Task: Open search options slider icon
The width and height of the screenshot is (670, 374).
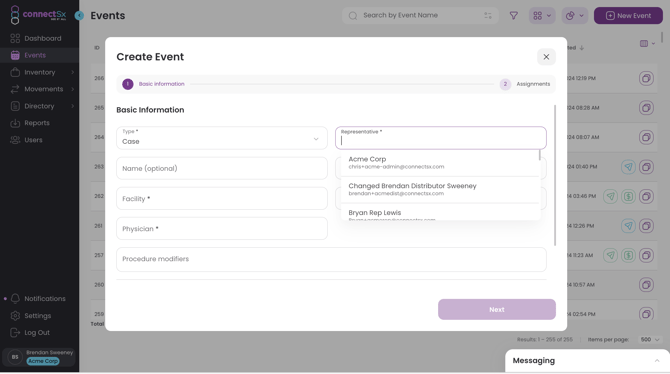Action: (x=488, y=15)
